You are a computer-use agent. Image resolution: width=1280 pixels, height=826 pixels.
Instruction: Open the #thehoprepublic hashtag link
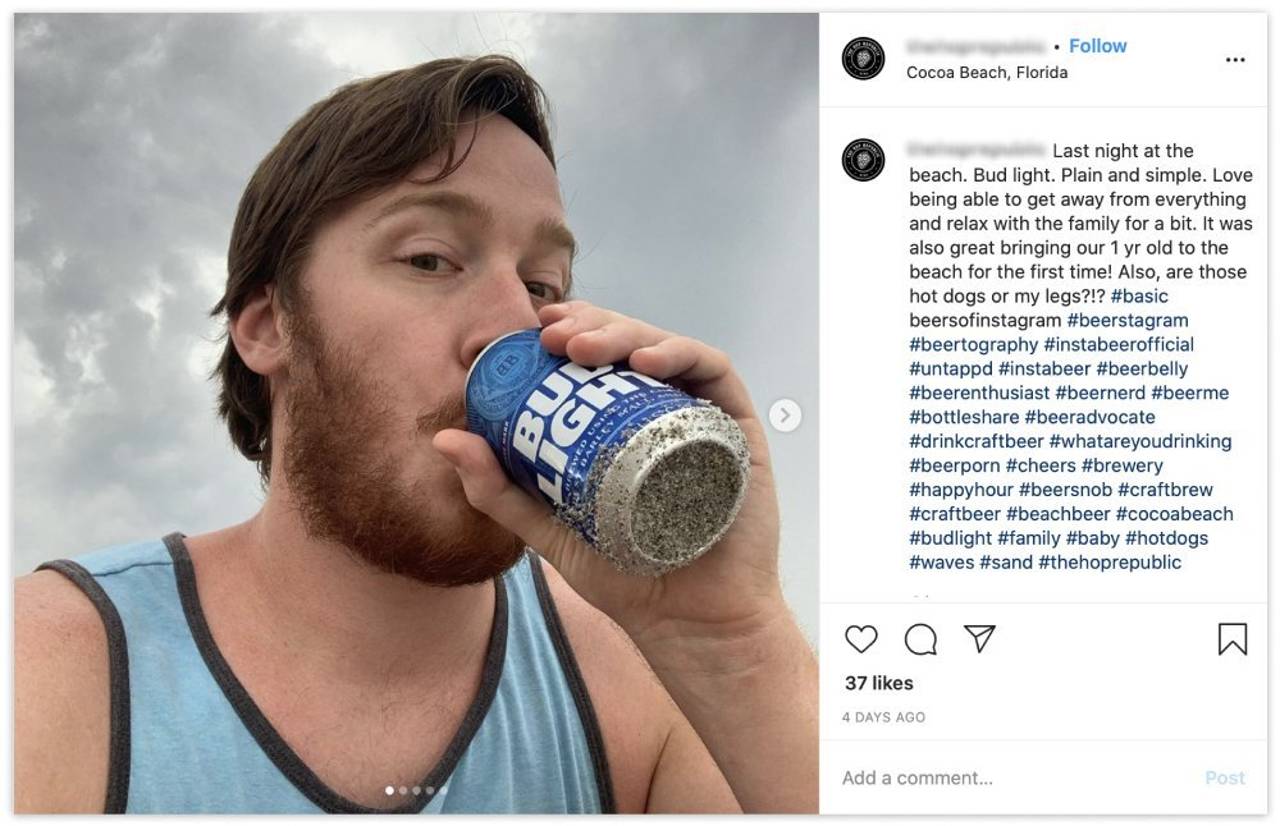(1109, 562)
